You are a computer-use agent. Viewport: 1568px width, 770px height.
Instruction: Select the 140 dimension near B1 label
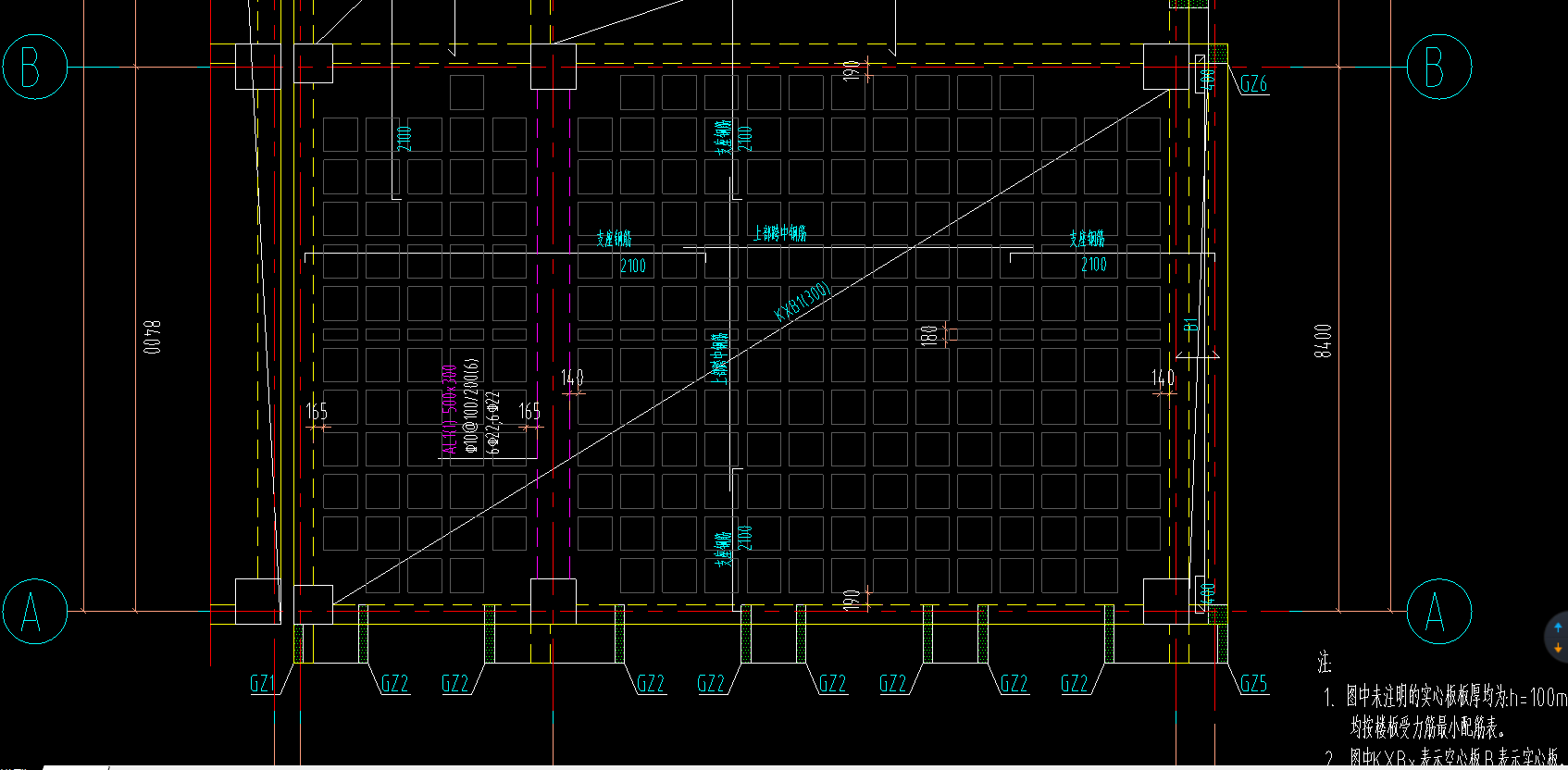coord(1163,378)
